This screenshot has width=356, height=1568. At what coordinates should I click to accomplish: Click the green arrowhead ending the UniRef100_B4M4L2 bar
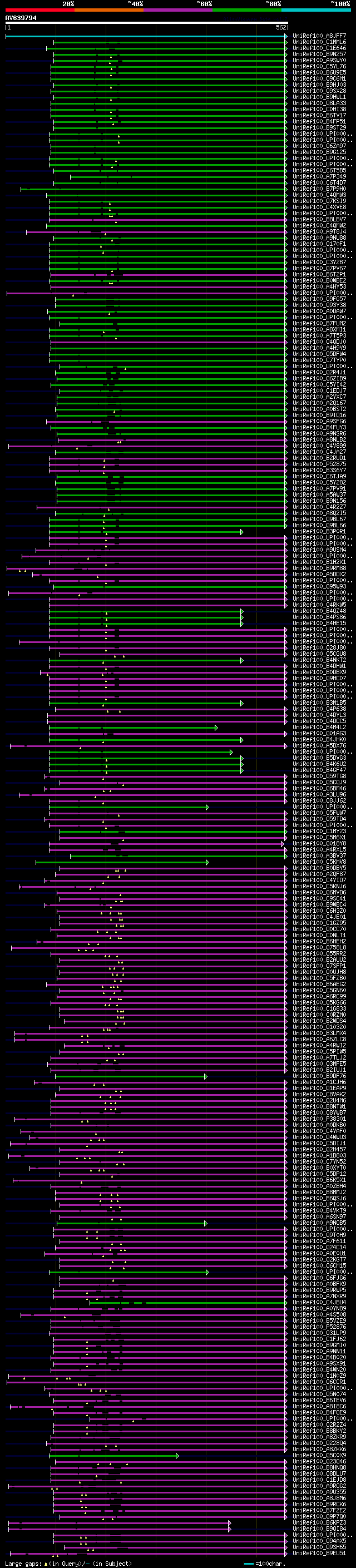216,728
